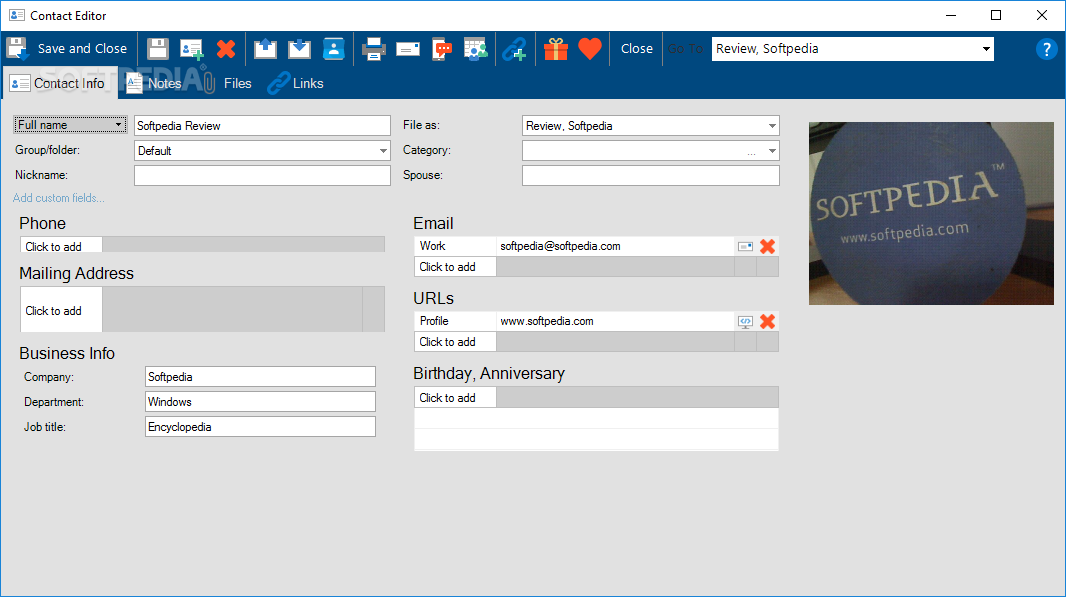Click the Softpedia contact photo

pos(931,214)
